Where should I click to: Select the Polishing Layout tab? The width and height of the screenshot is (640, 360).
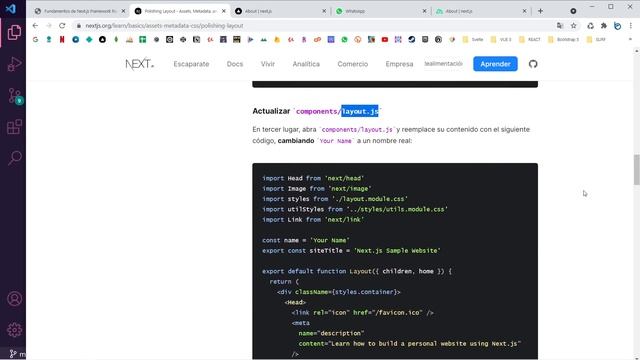coord(180,11)
